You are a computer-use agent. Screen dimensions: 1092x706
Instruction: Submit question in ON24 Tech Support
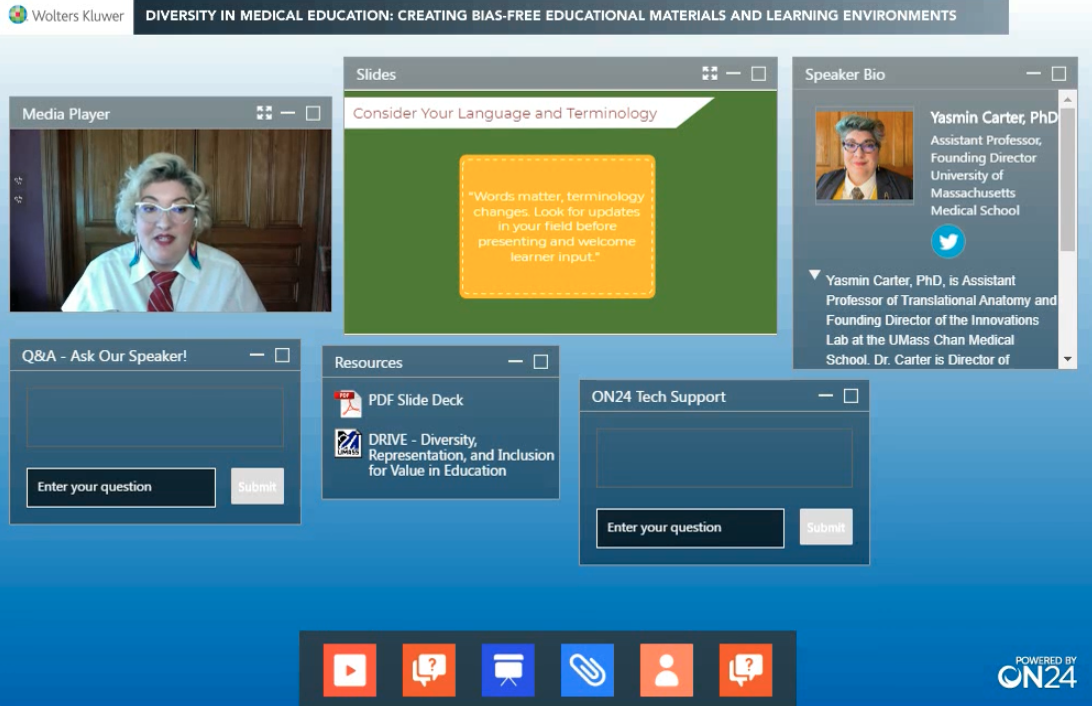pyautogui.click(x=826, y=527)
